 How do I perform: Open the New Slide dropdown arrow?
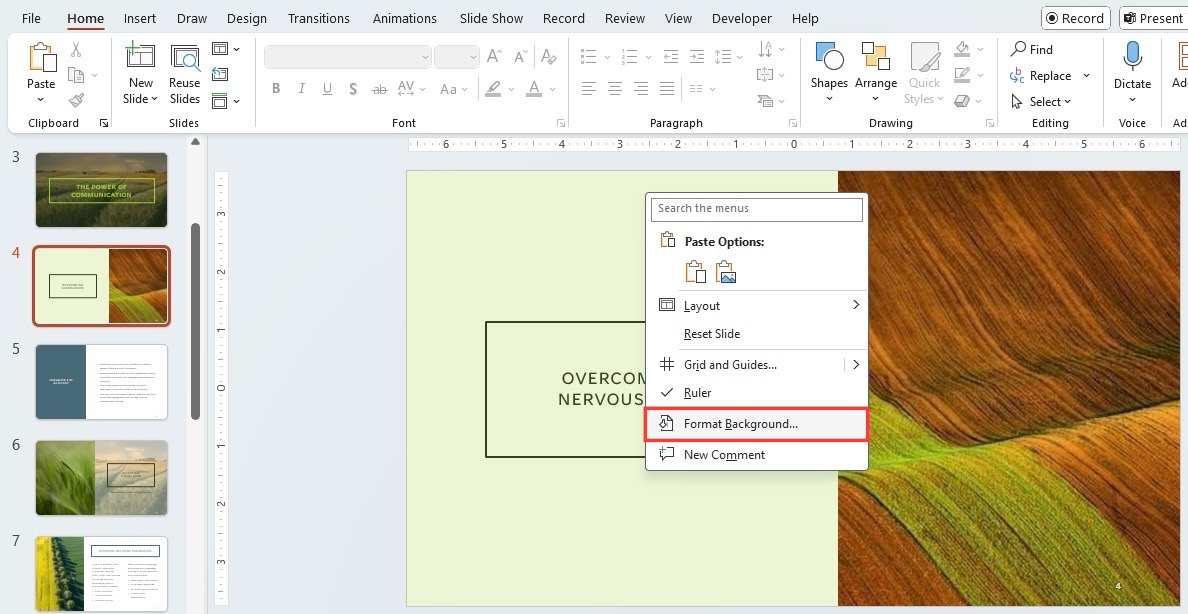pyautogui.click(x=155, y=99)
